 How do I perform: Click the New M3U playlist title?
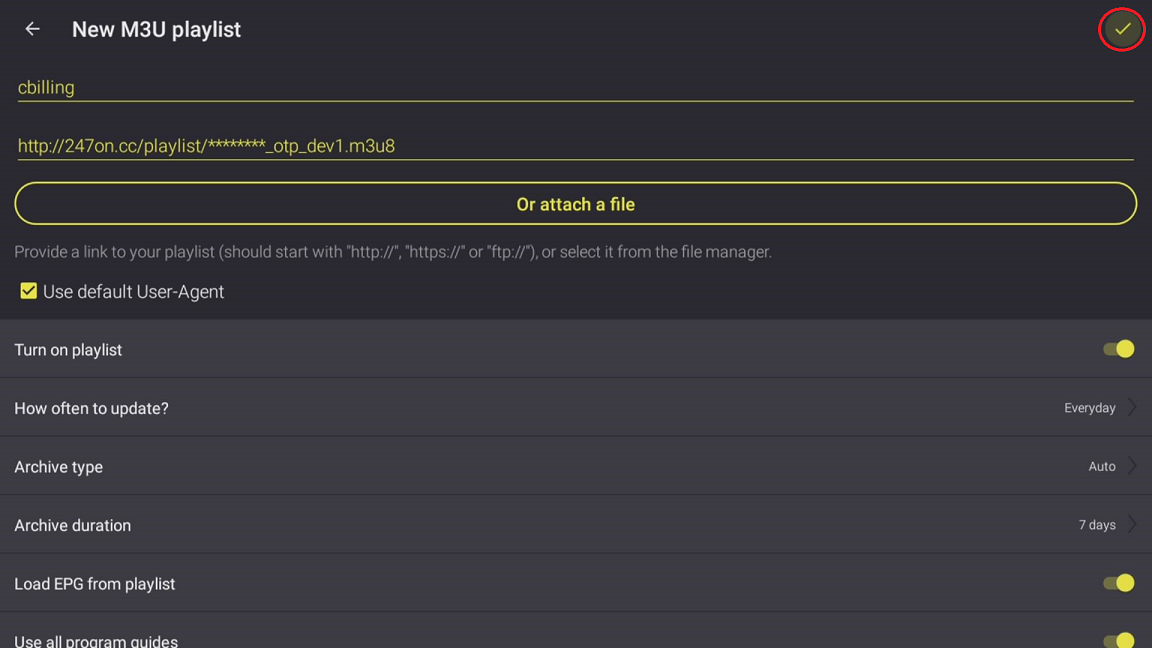pos(156,30)
